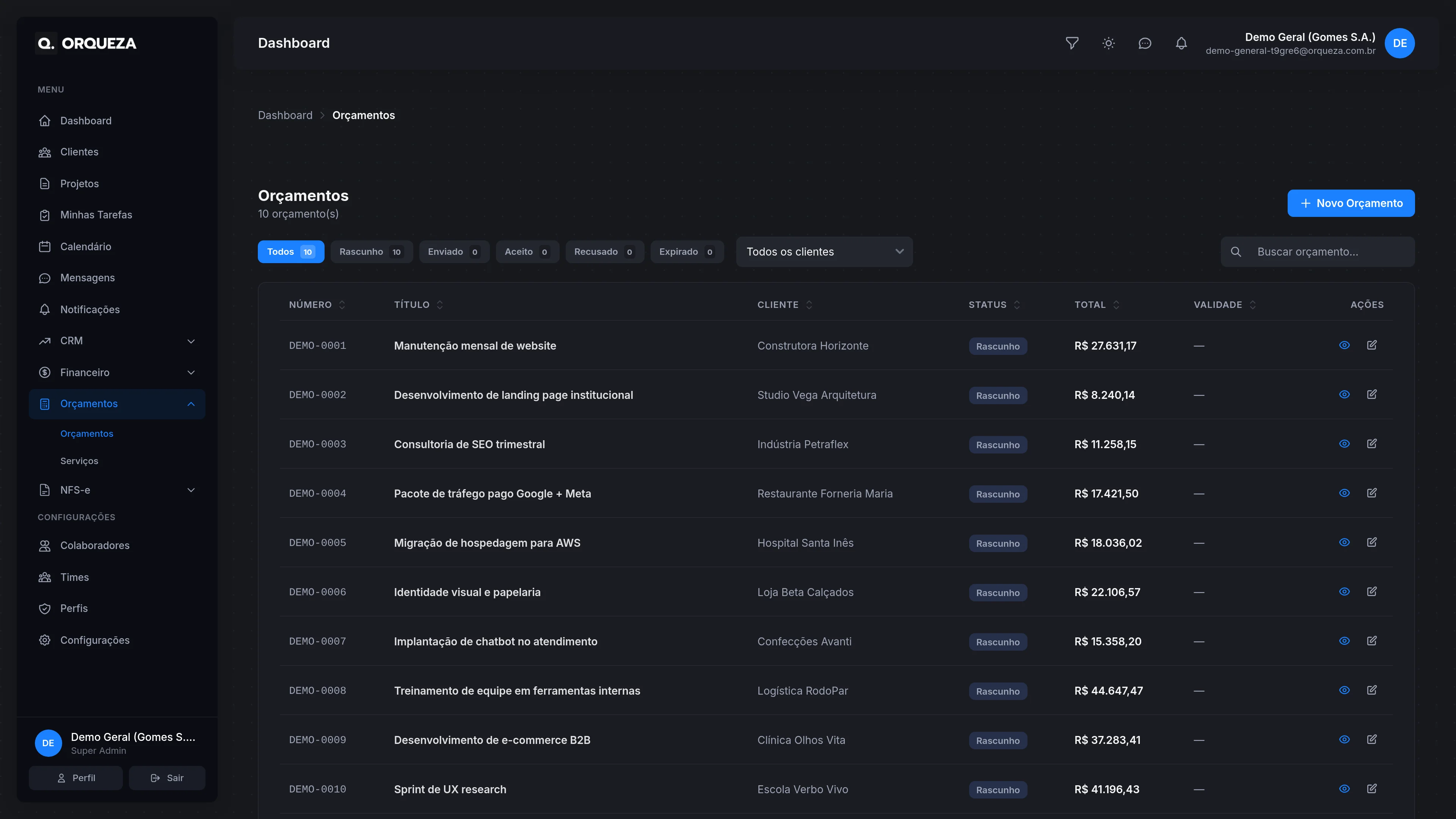Edit orçamento DEMO-0010 via pencil icon
Image resolution: width=1456 pixels, height=819 pixels.
[1372, 789]
